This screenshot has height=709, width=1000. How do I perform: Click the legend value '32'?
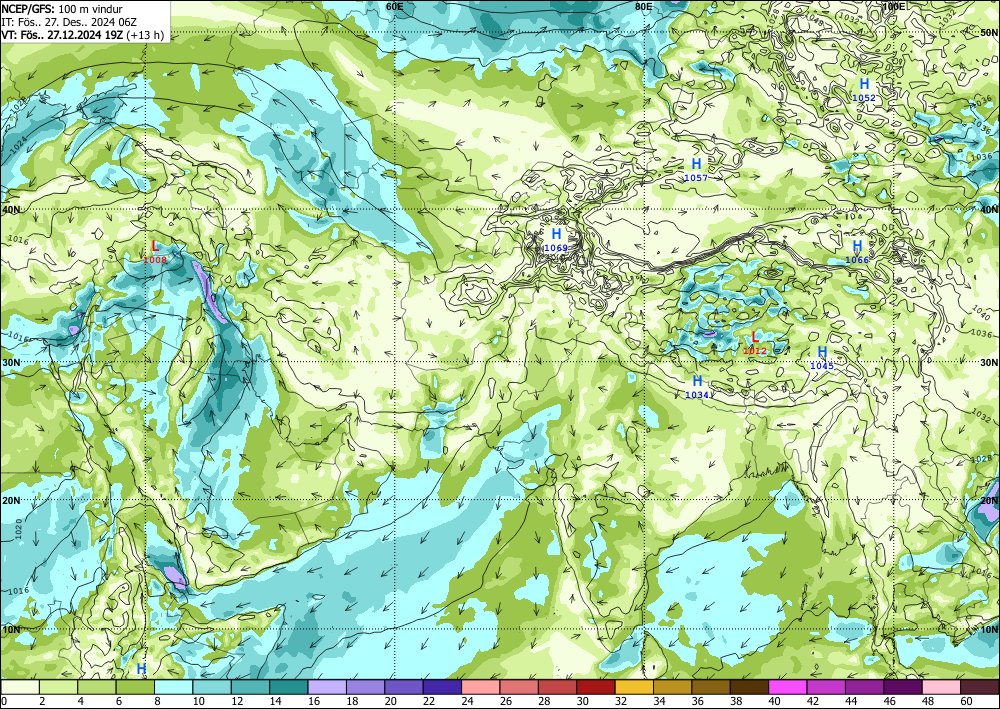(x=621, y=701)
